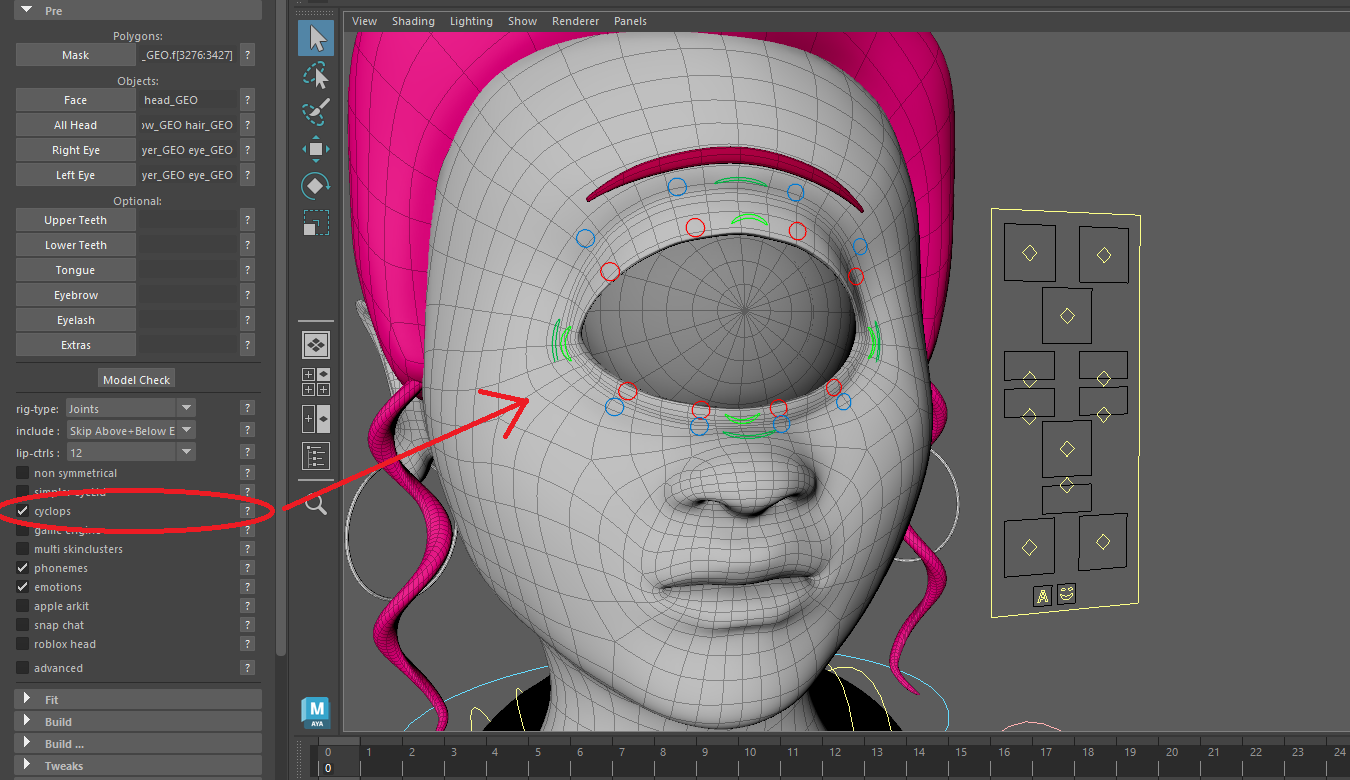Uncheck the phonemes option
This screenshot has height=780, width=1350.
point(22,568)
